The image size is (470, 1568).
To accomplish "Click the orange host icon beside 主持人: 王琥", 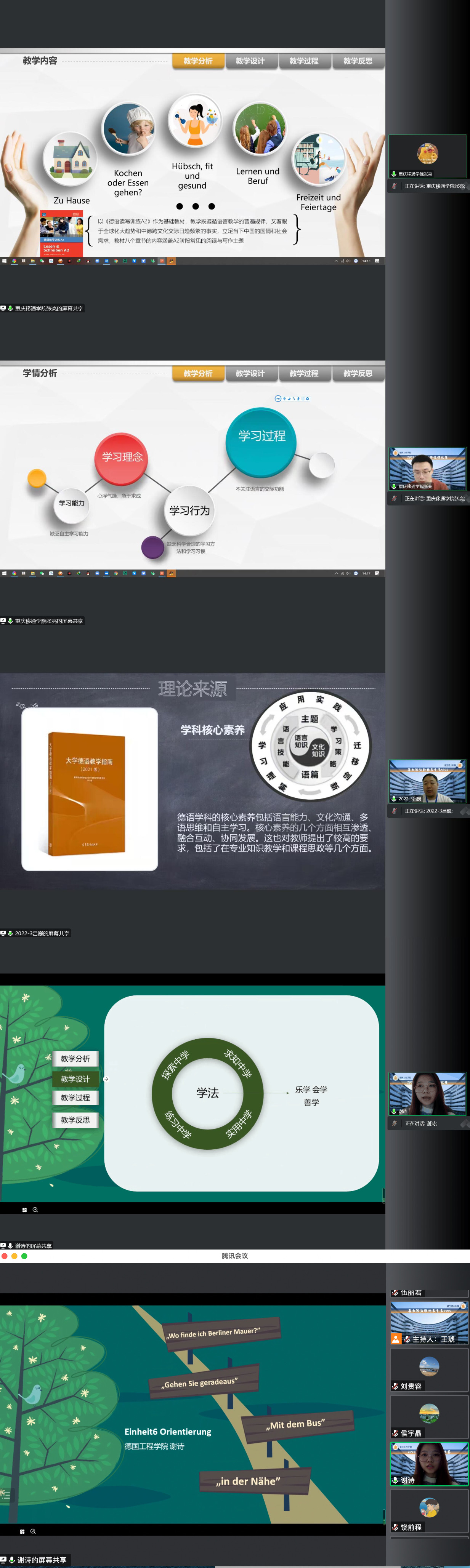I will point(396,1339).
